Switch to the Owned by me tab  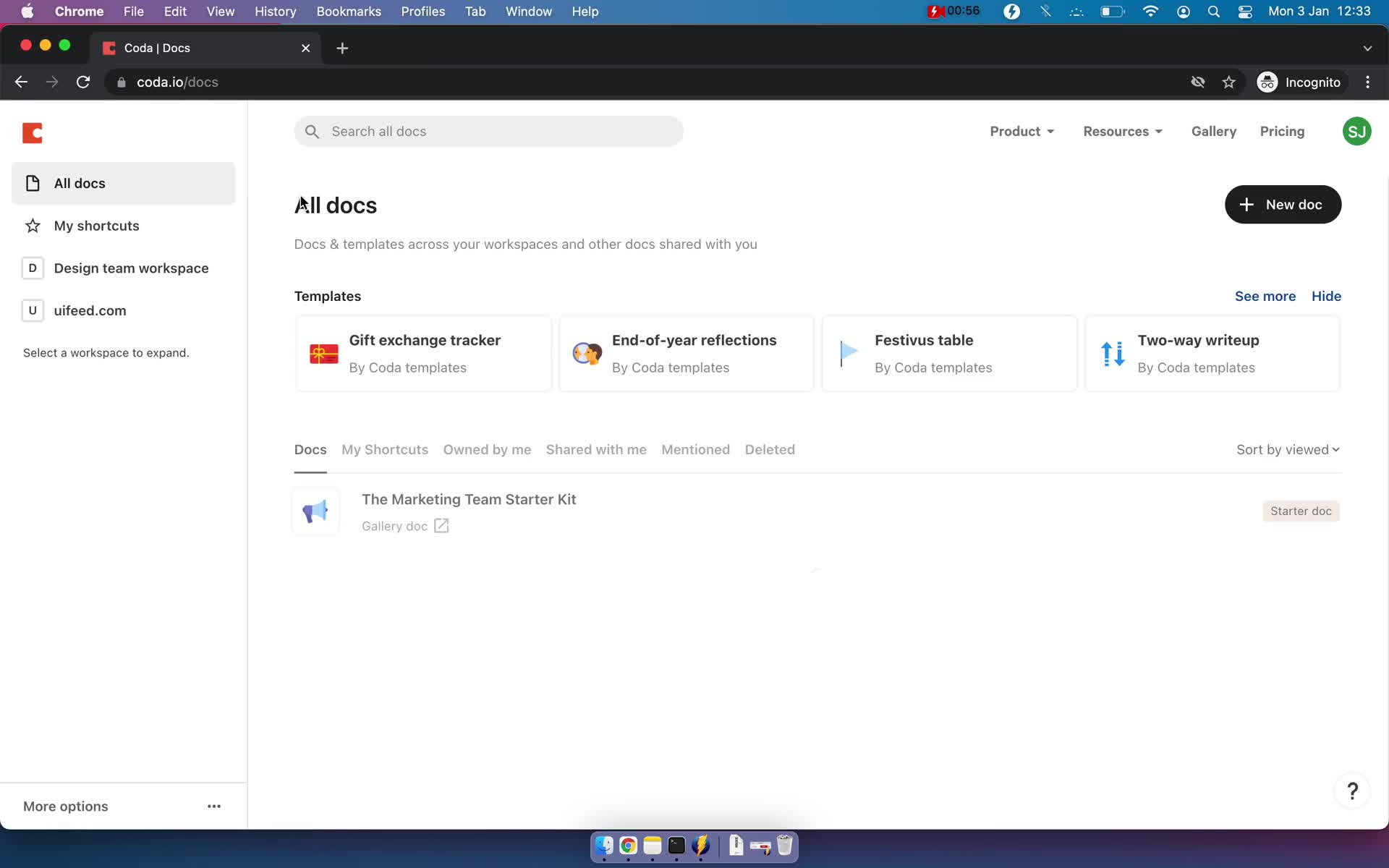pos(487,450)
